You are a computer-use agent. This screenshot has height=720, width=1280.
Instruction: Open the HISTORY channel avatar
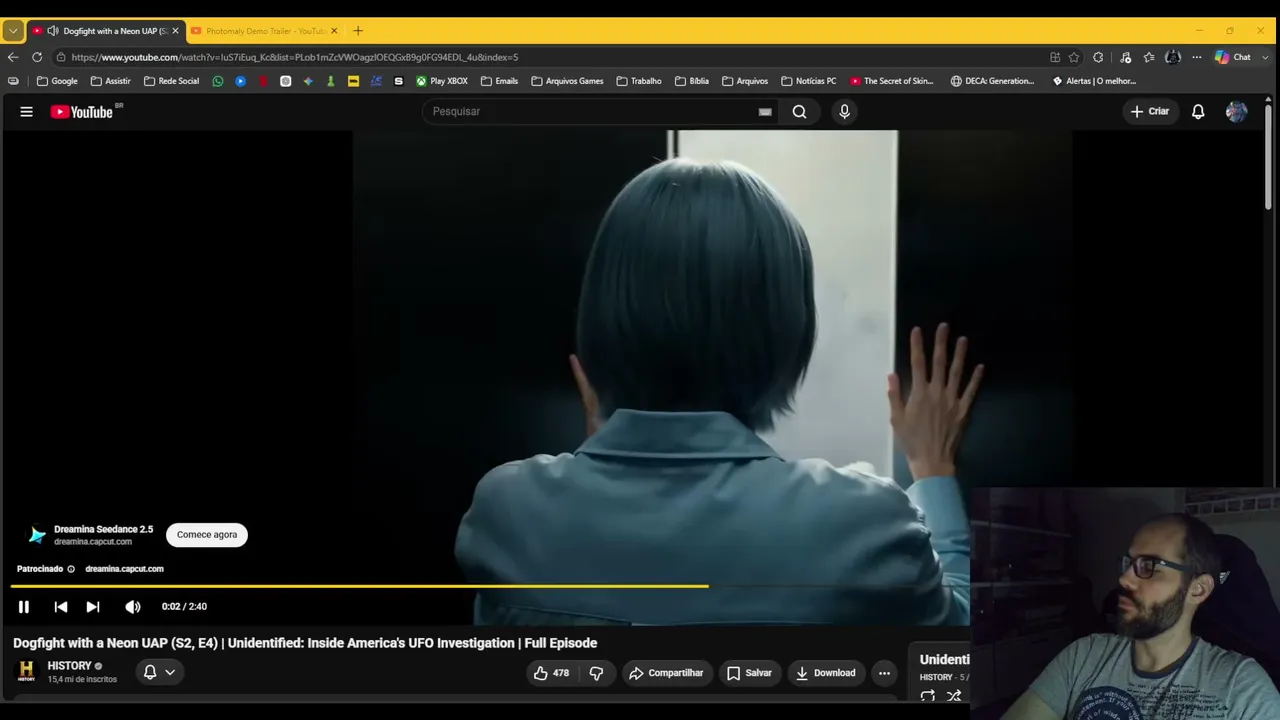pos(27,672)
